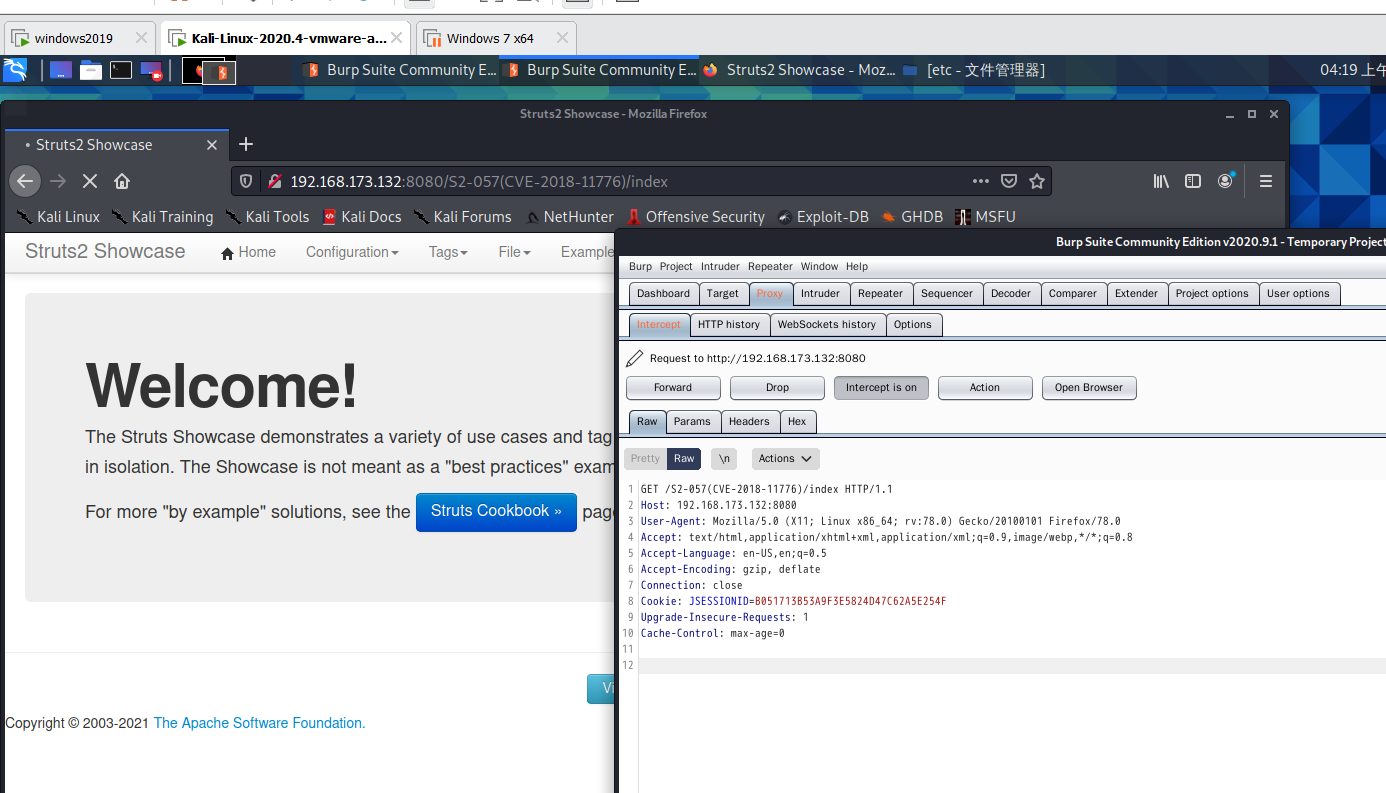Image resolution: width=1386 pixels, height=793 pixels.
Task: Click the Firefox forward arrow
Action: (58, 181)
